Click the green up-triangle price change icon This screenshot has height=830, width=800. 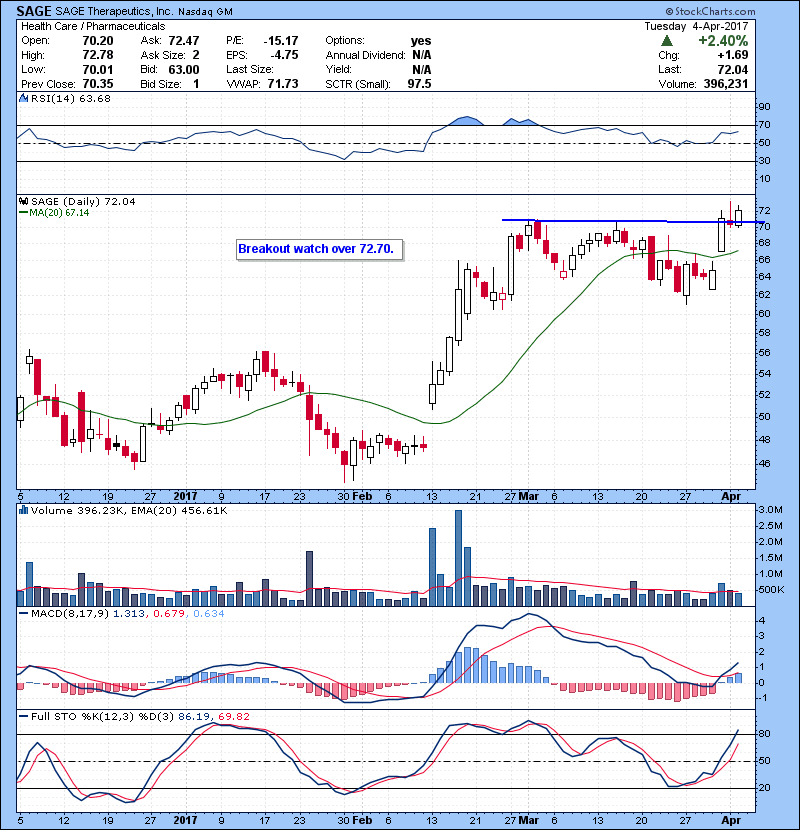[x=667, y=41]
